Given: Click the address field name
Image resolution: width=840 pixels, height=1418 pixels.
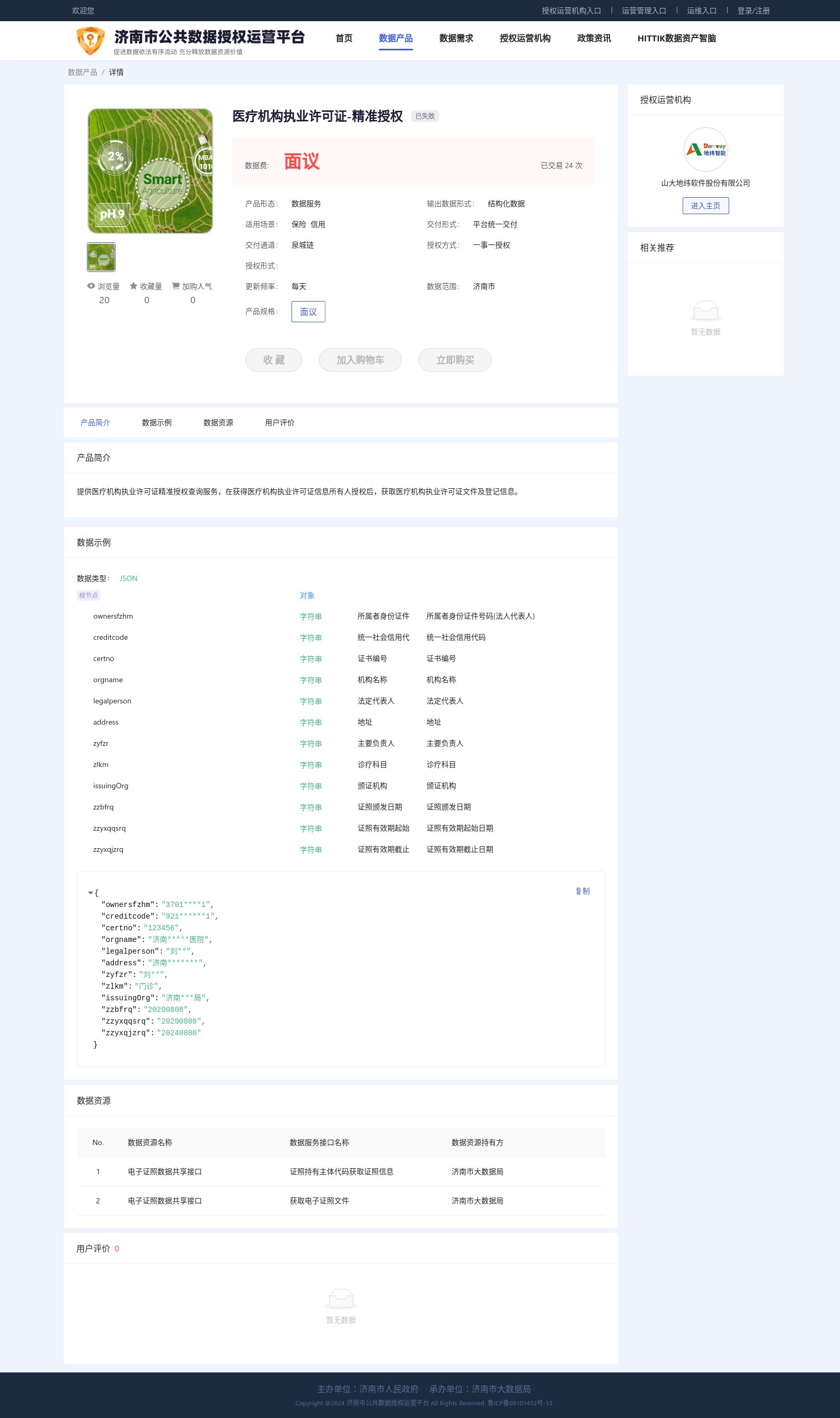Looking at the screenshot, I should pyautogui.click(x=106, y=723).
